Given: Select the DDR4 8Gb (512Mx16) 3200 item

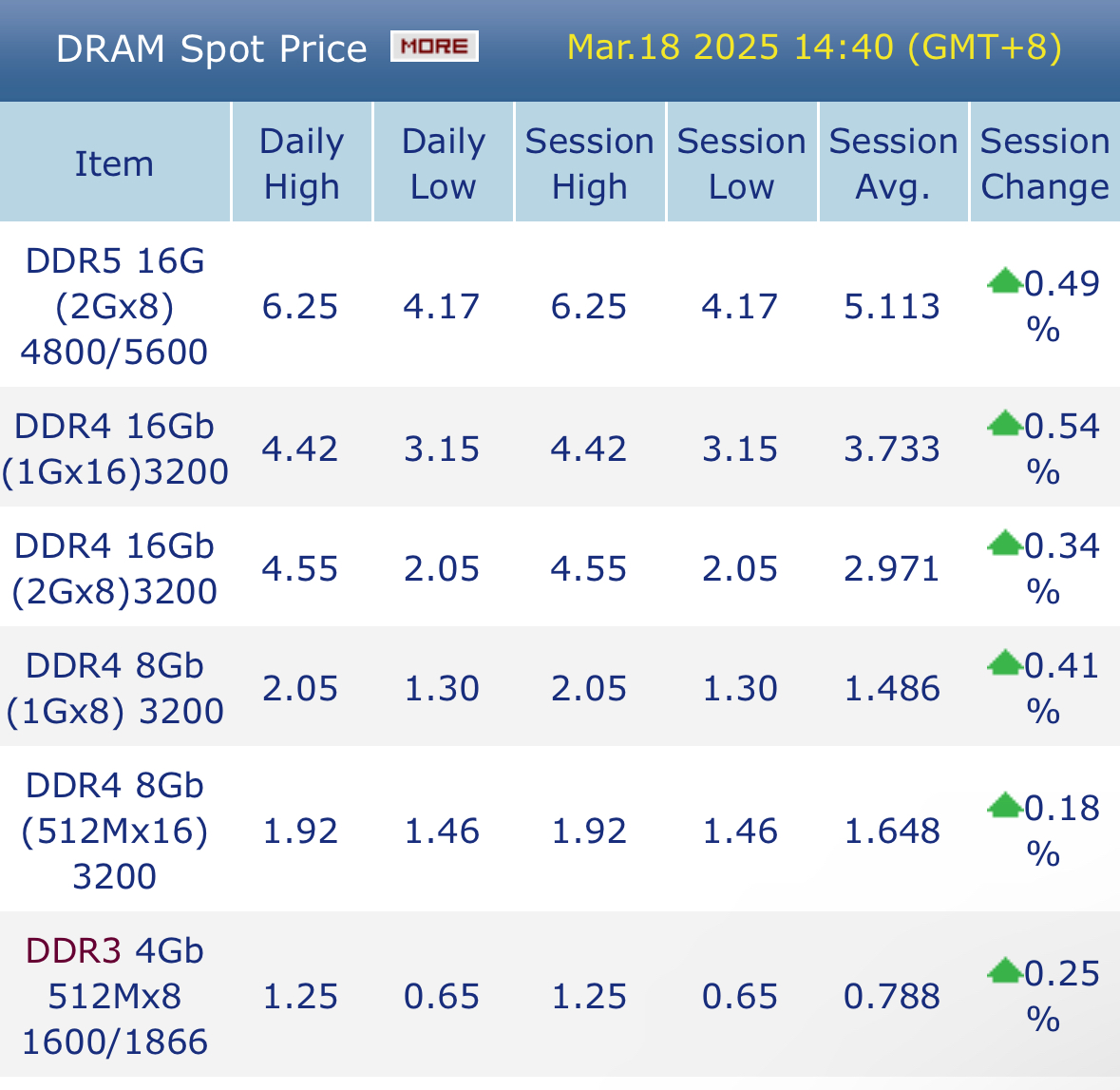Looking at the screenshot, I should 114,831.
